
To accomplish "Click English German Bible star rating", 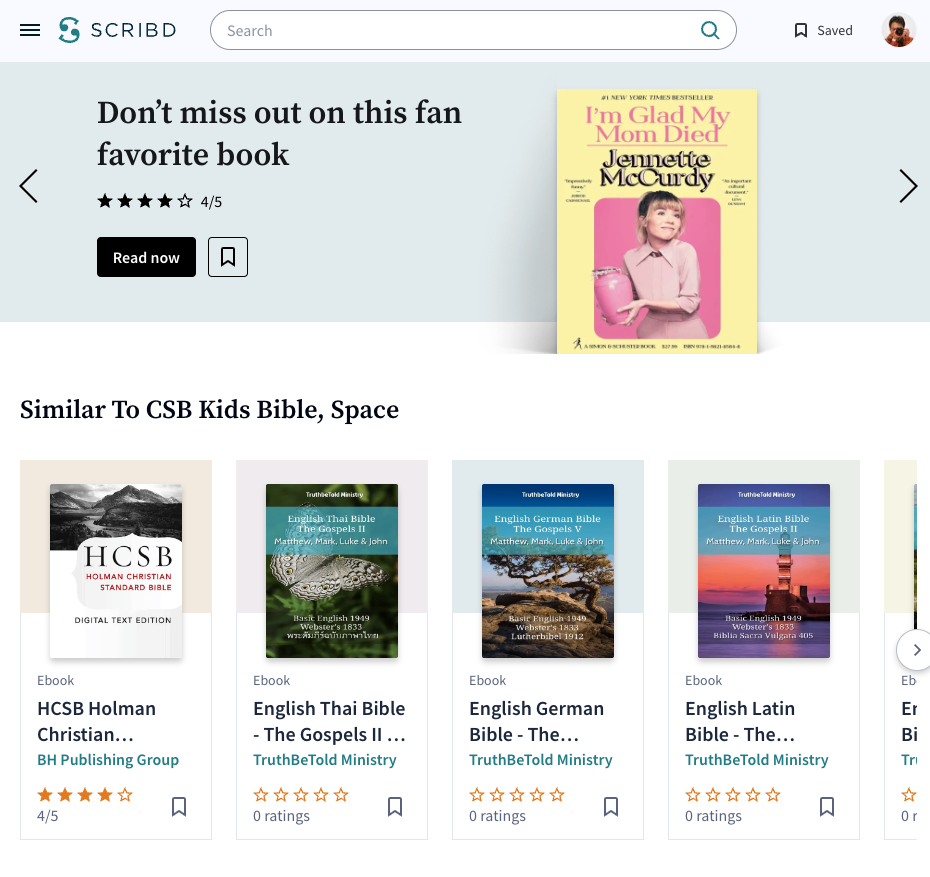I will 517,795.
